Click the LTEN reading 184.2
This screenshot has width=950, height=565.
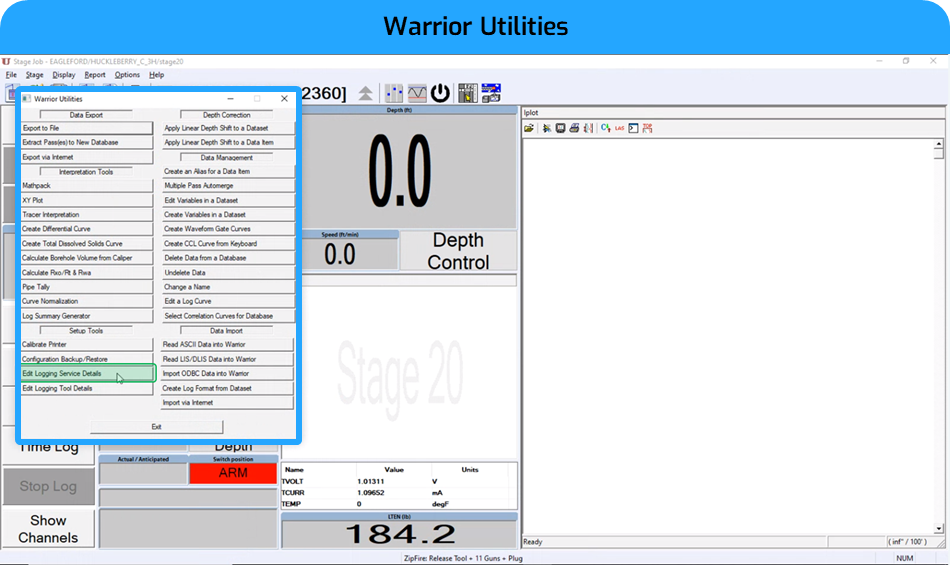[400, 534]
